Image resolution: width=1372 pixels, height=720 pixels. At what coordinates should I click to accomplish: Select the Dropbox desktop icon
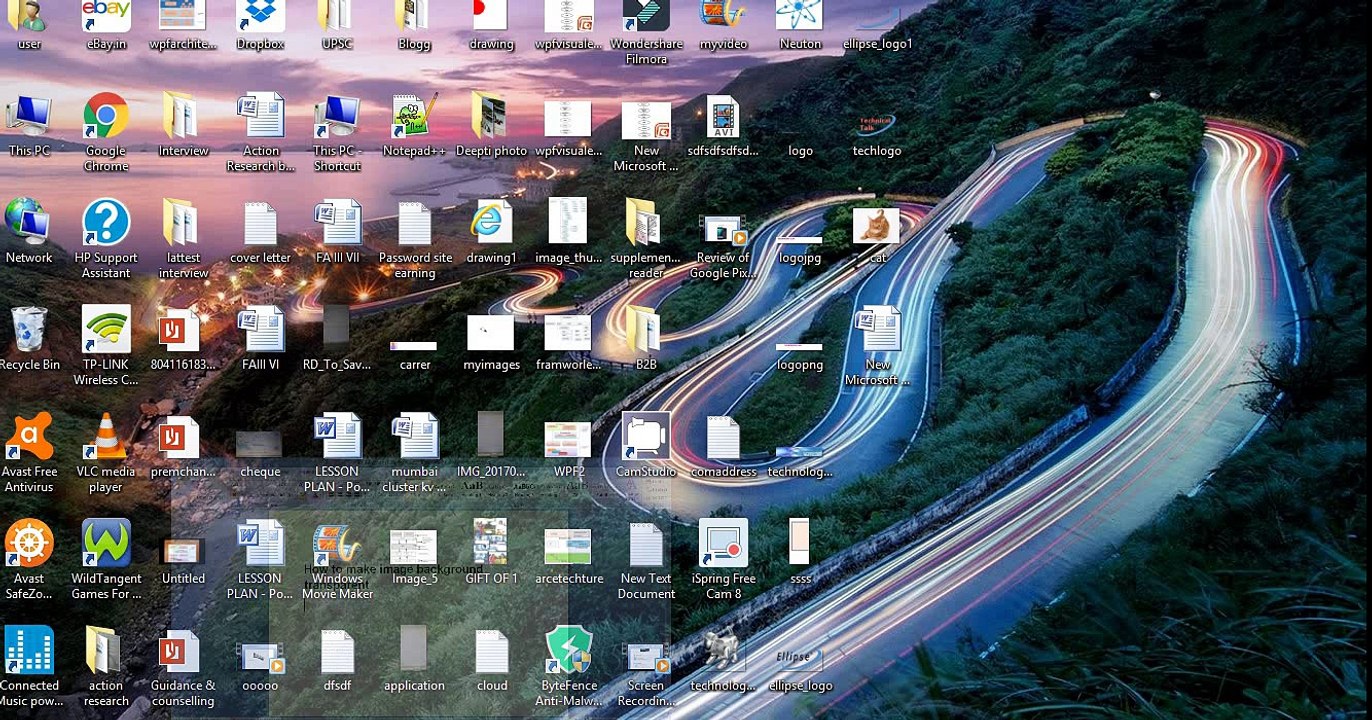(x=260, y=16)
